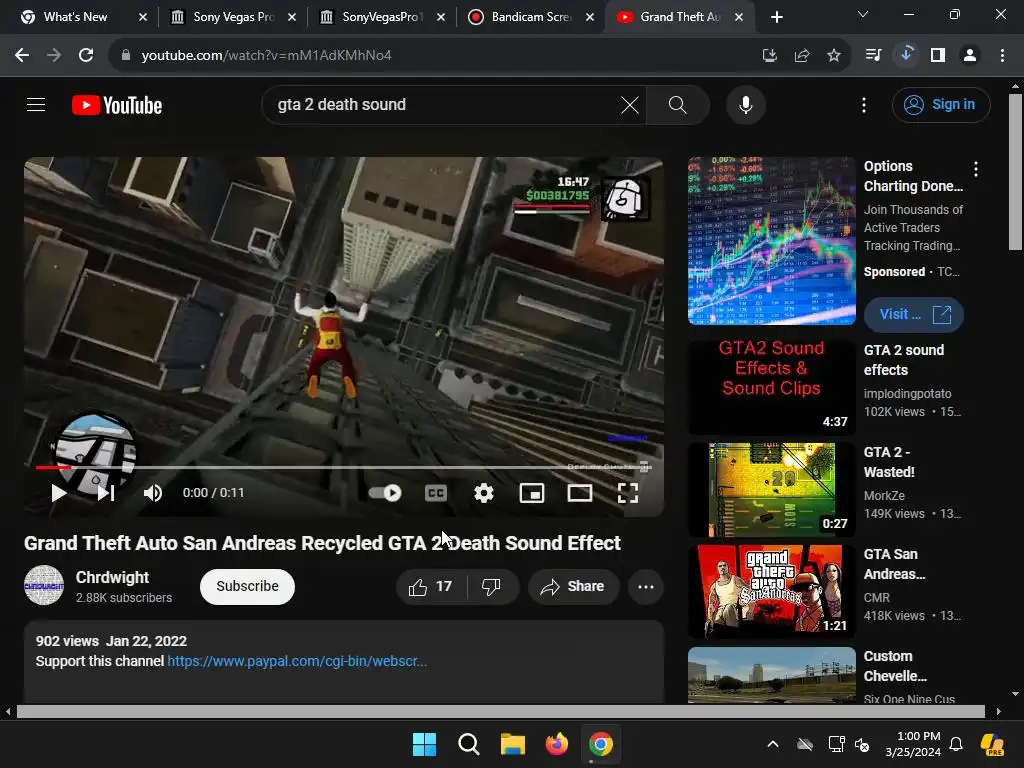The width and height of the screenshot is (1024, 768).
Task: Show hidden tray icons chevron
Action: [x=773, y=744]
